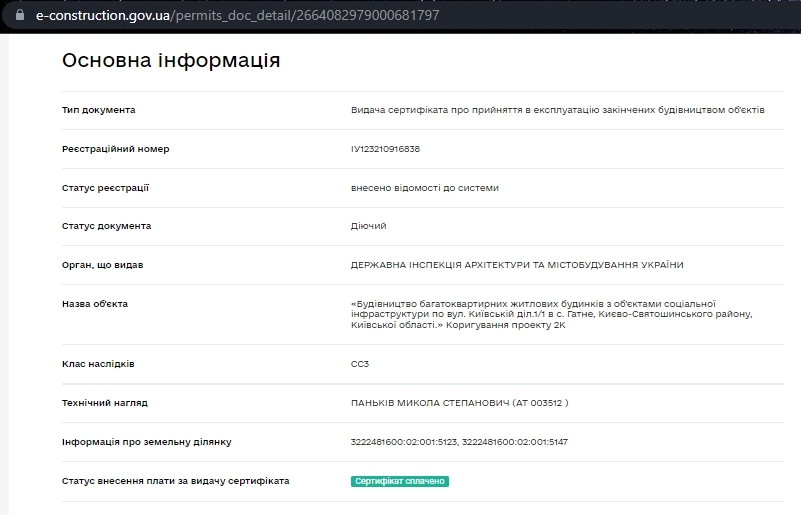Click cadastral number 3222481600:02:001:5123

pyautogui.click(x=404, y=442)
